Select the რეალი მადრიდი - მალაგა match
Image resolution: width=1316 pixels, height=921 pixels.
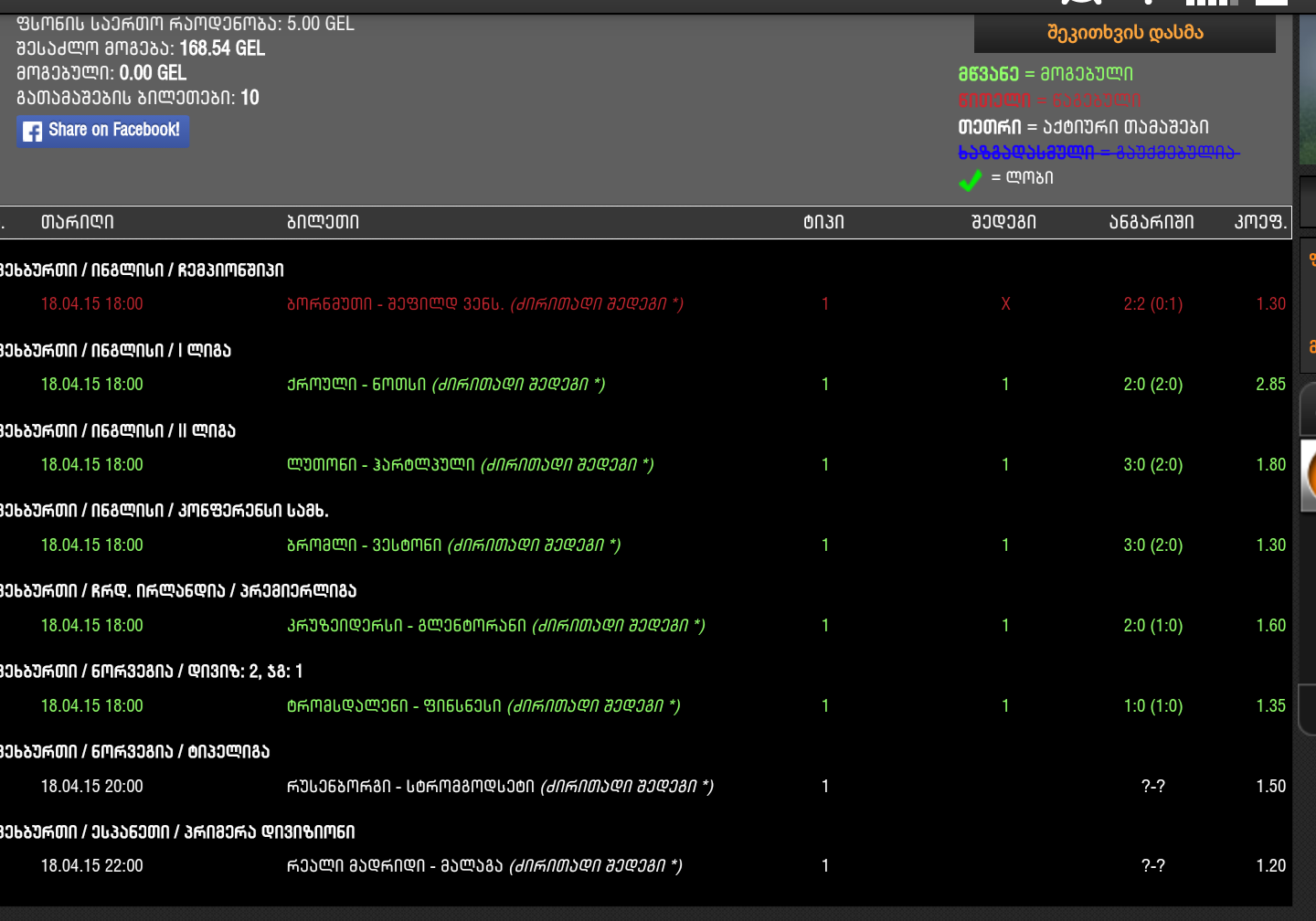point(484,866)
